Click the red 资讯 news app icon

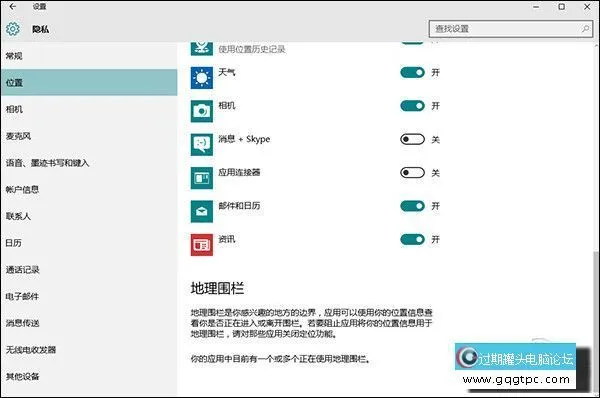point(202,245)
